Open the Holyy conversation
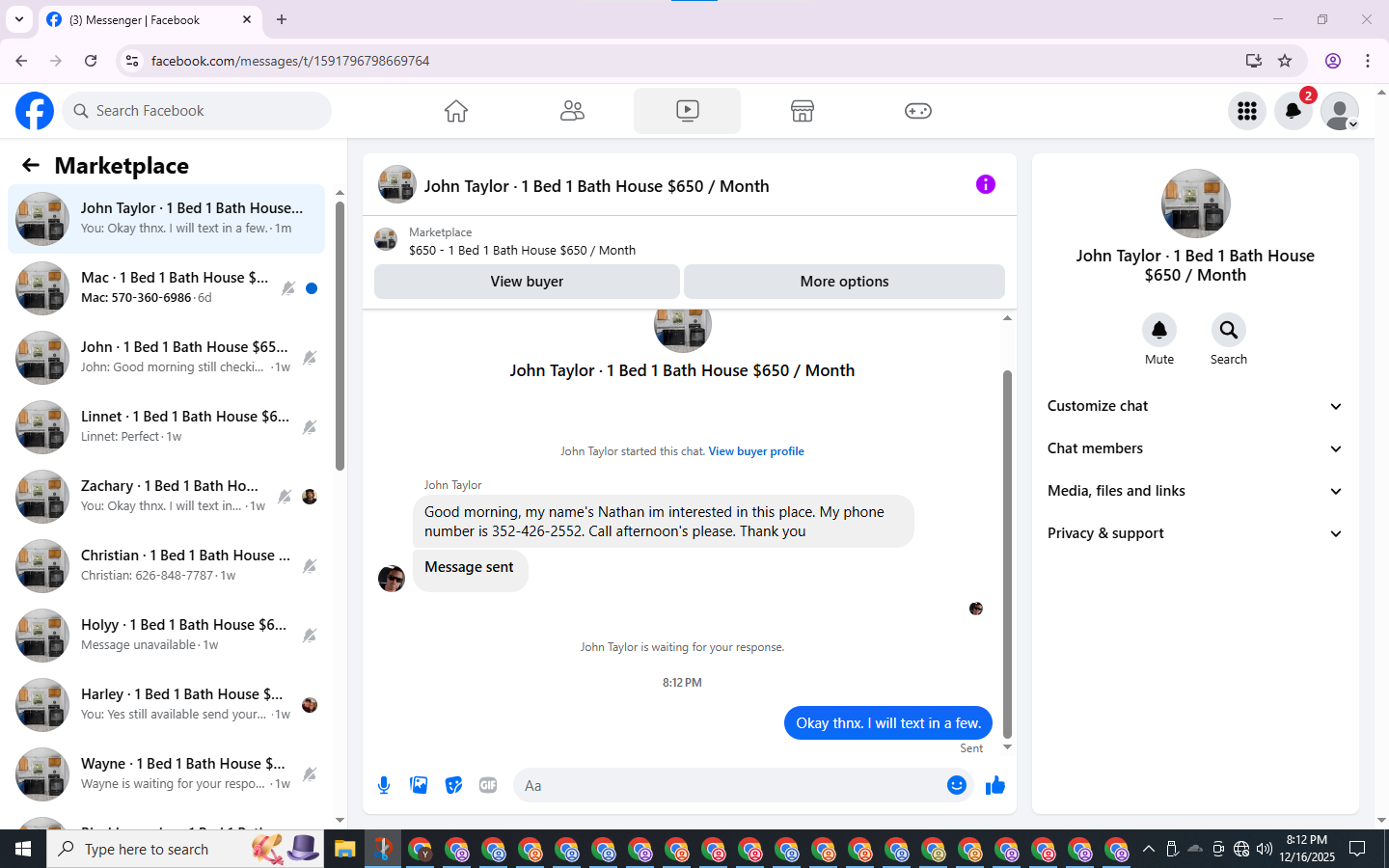This screenshot has height=868, width=1389. point(166,636)
